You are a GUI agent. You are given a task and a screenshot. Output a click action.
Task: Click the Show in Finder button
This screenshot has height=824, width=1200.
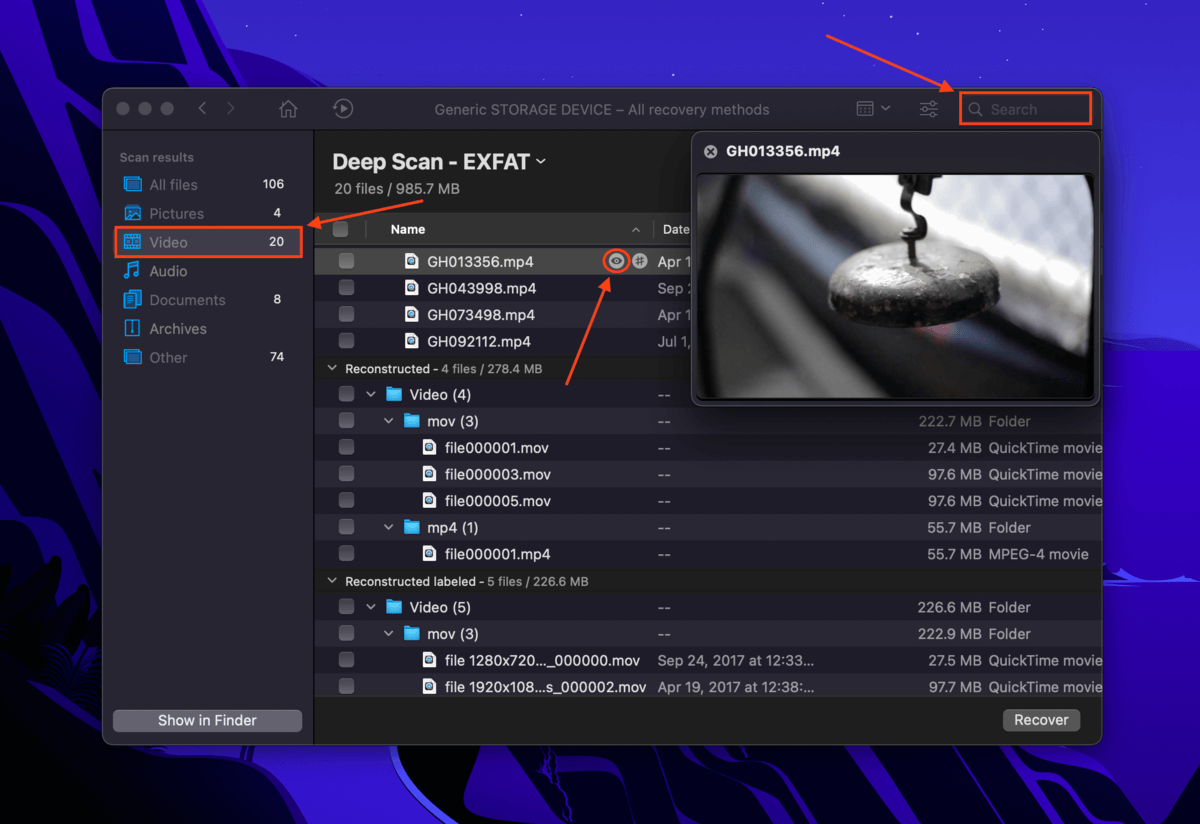pos(207,720)
